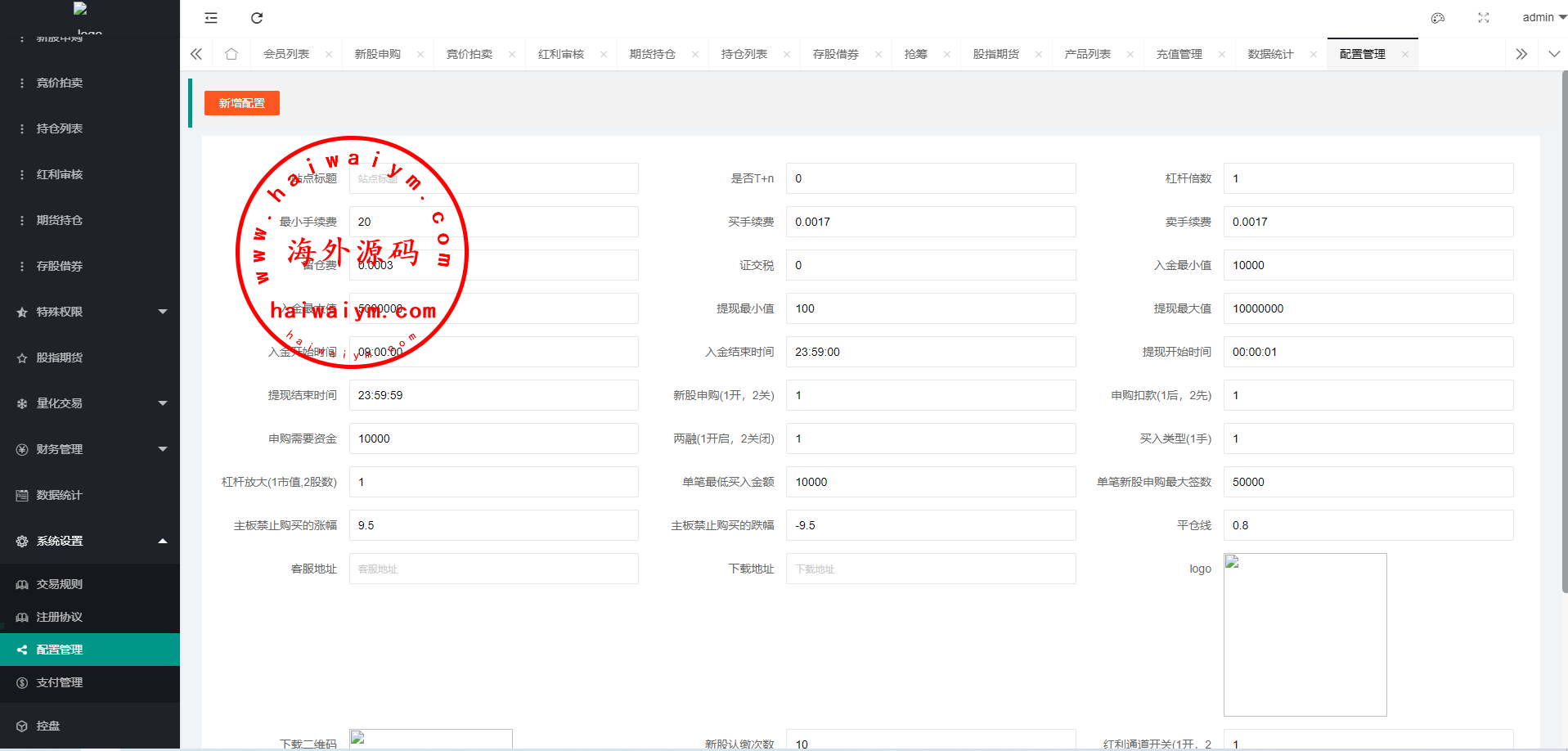The height and width of the screenshot is (751, 1568).
Task: Switch to the 充值管理 tab
Action: [1179, 54]
